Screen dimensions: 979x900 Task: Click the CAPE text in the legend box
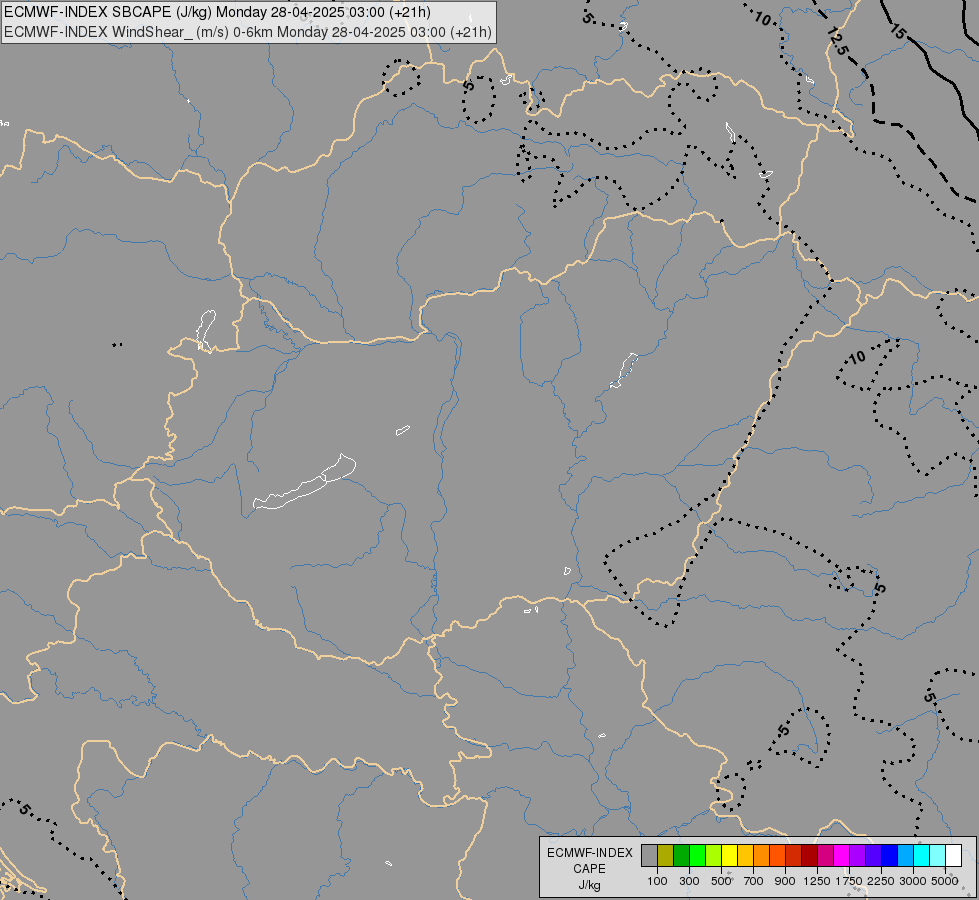point(589,869)
